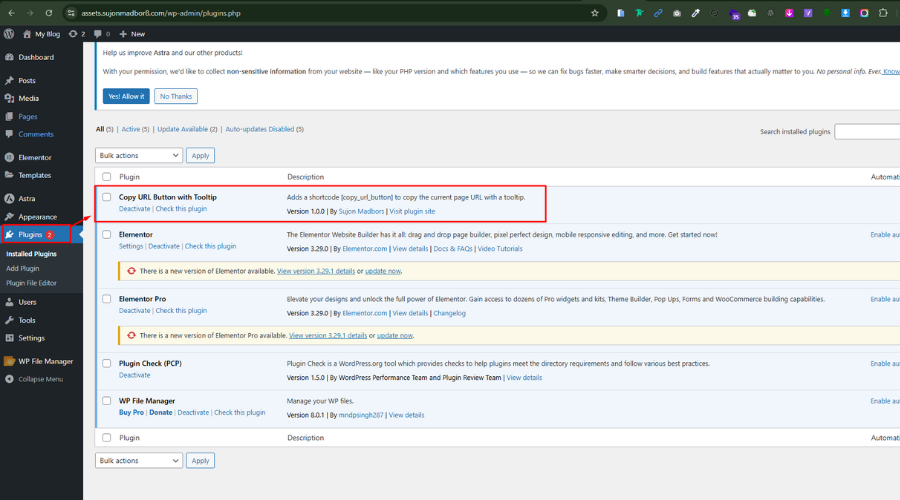Click the Elementor icon in sidebar

pyautogui.click(x=9, y=157)
